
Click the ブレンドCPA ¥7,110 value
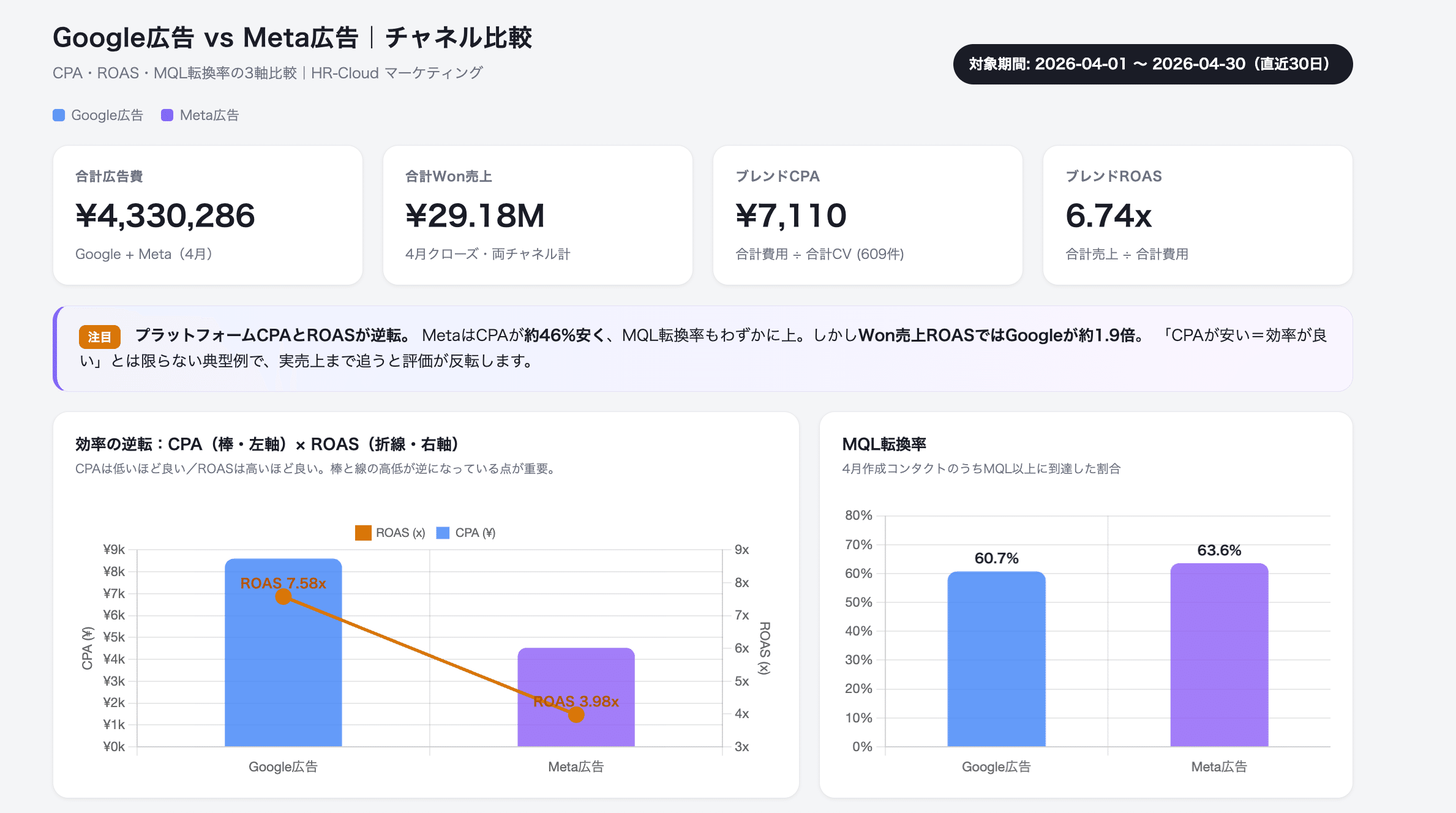click(x=791, y=215)
